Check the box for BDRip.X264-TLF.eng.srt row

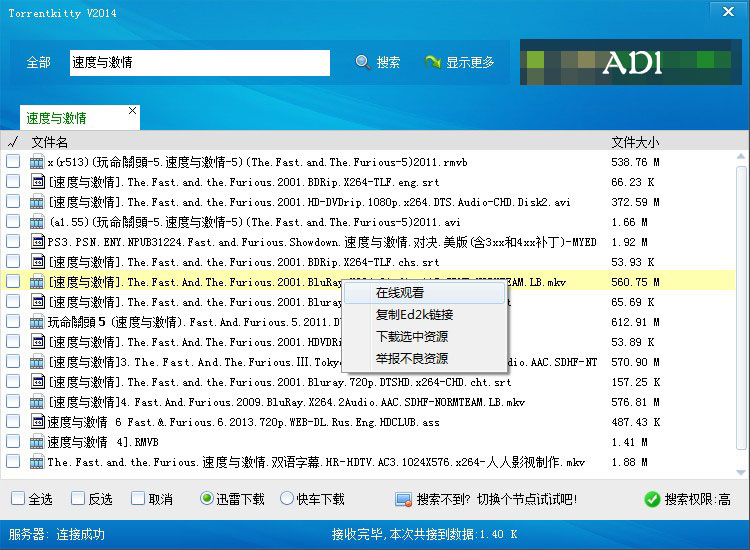click(x=12, y=182)
